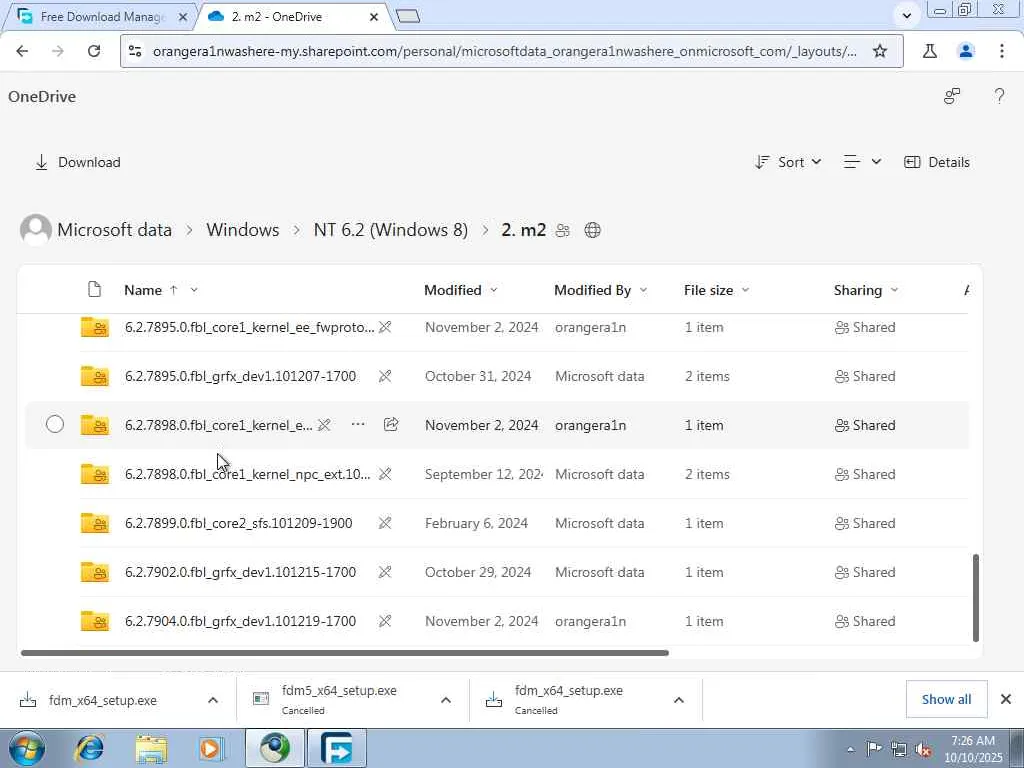Screen dimensions: 1024x768
Task: Open Windows Explorer from taskbar
Action: [151, 748]
